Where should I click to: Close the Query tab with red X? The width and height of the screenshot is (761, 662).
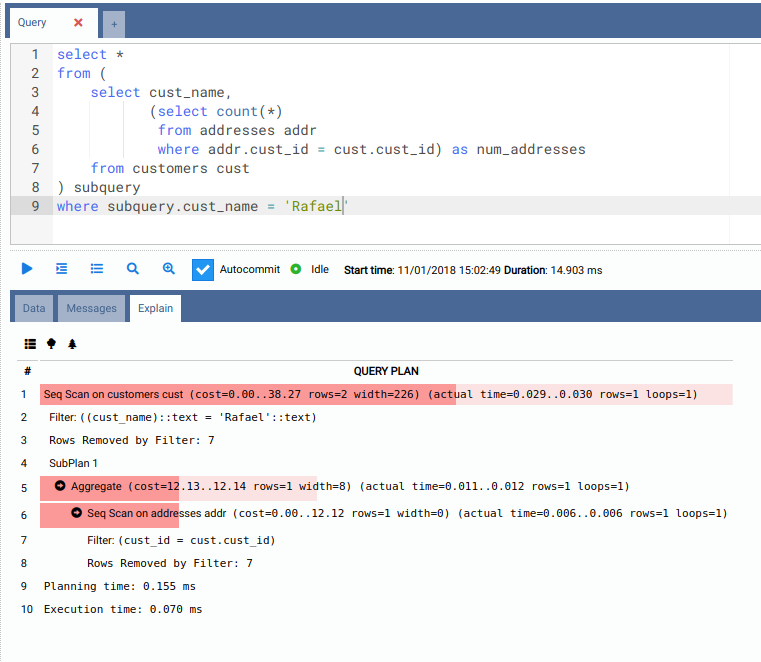[x=78, y=22]
